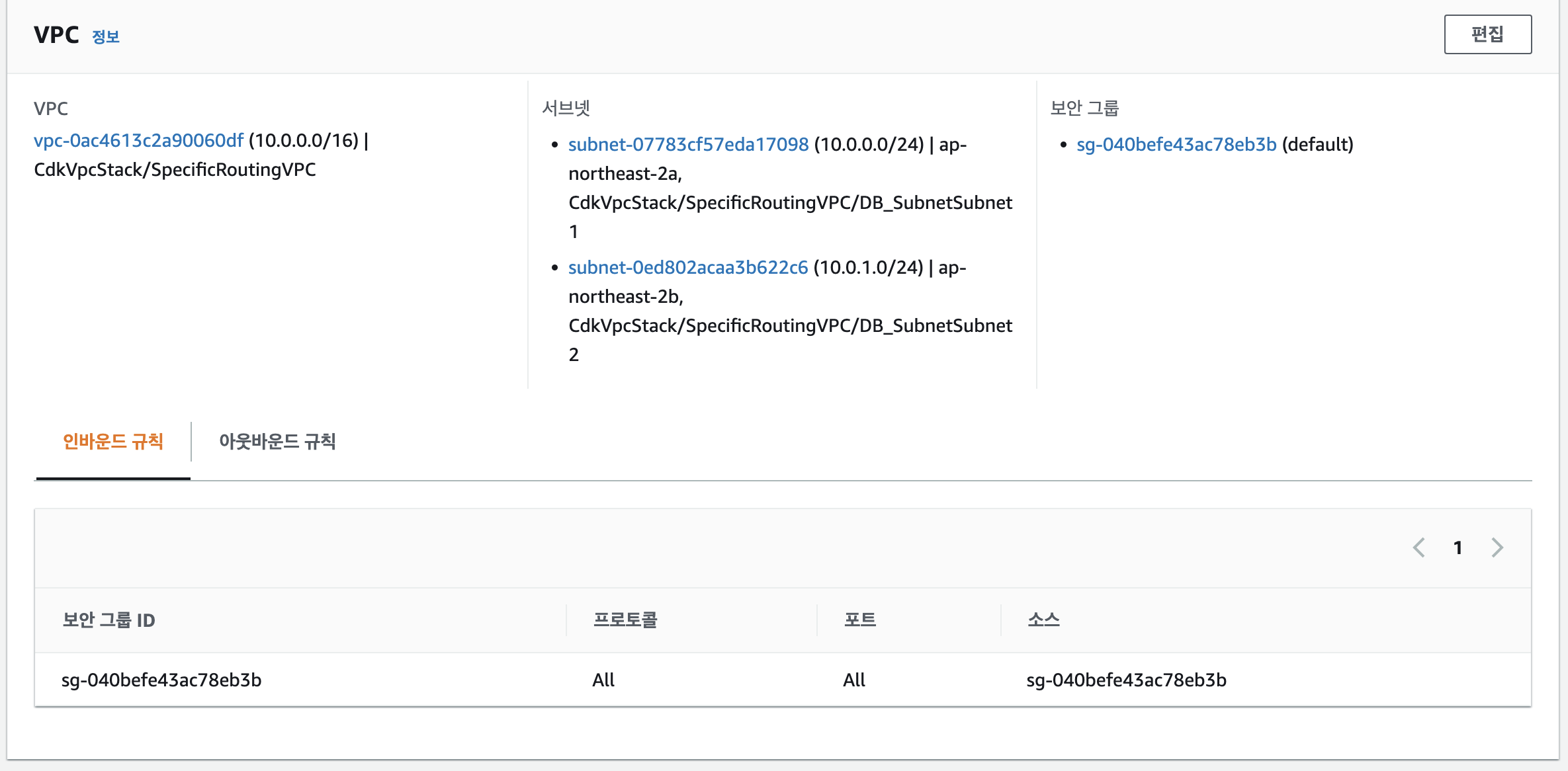Click the 편집 (Edit) button
The width and height of the screenshot is (1568, 771).
pyautogui.click(x=1487, y=34)
